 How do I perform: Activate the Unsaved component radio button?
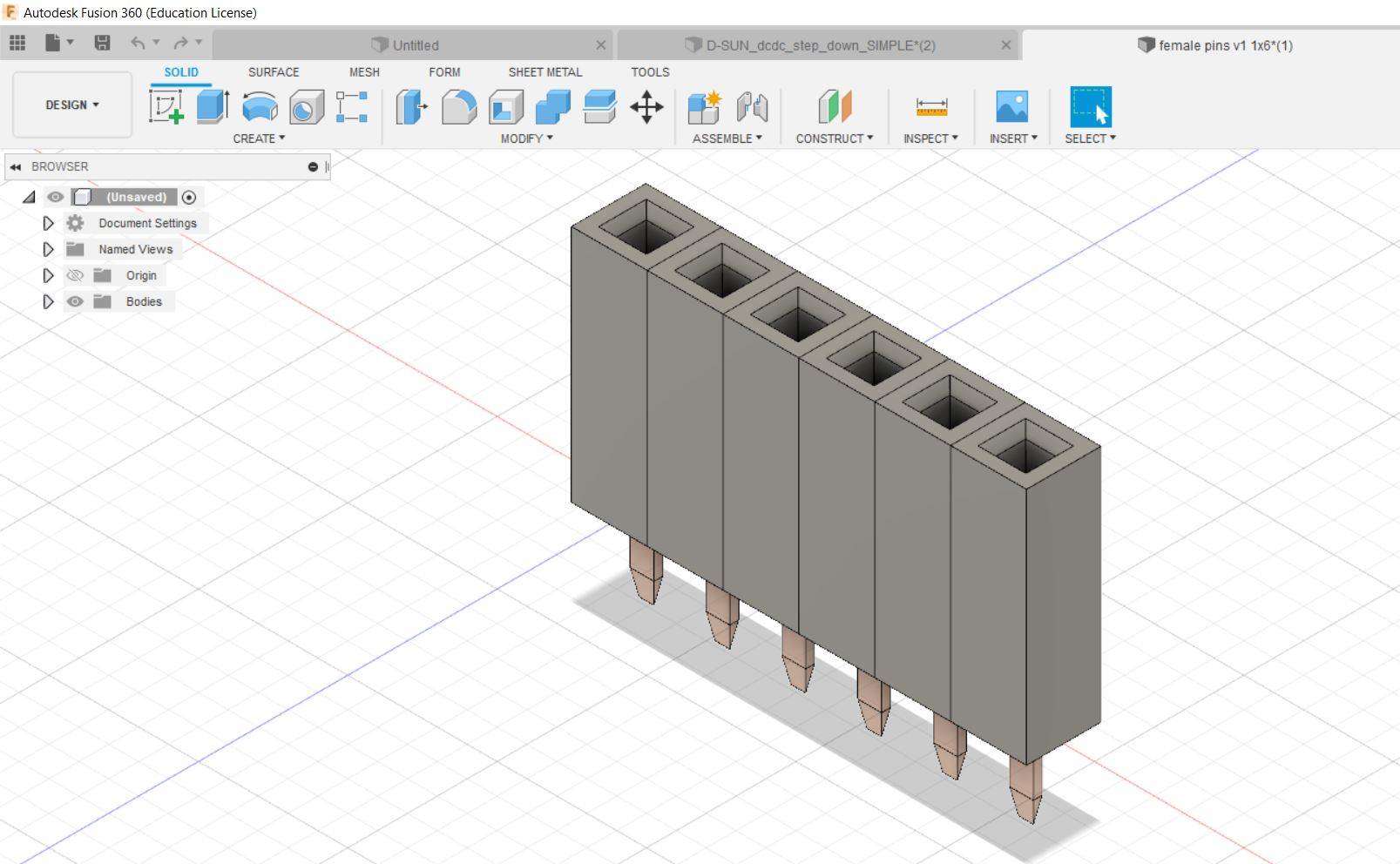coord(189,197)
